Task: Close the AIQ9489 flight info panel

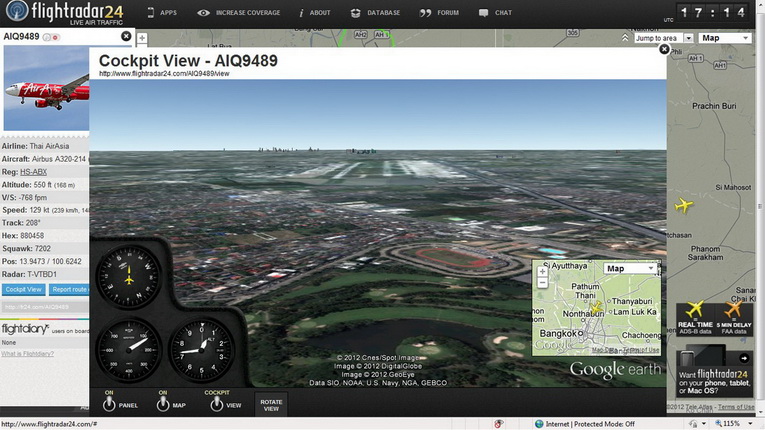Action: 126,36
